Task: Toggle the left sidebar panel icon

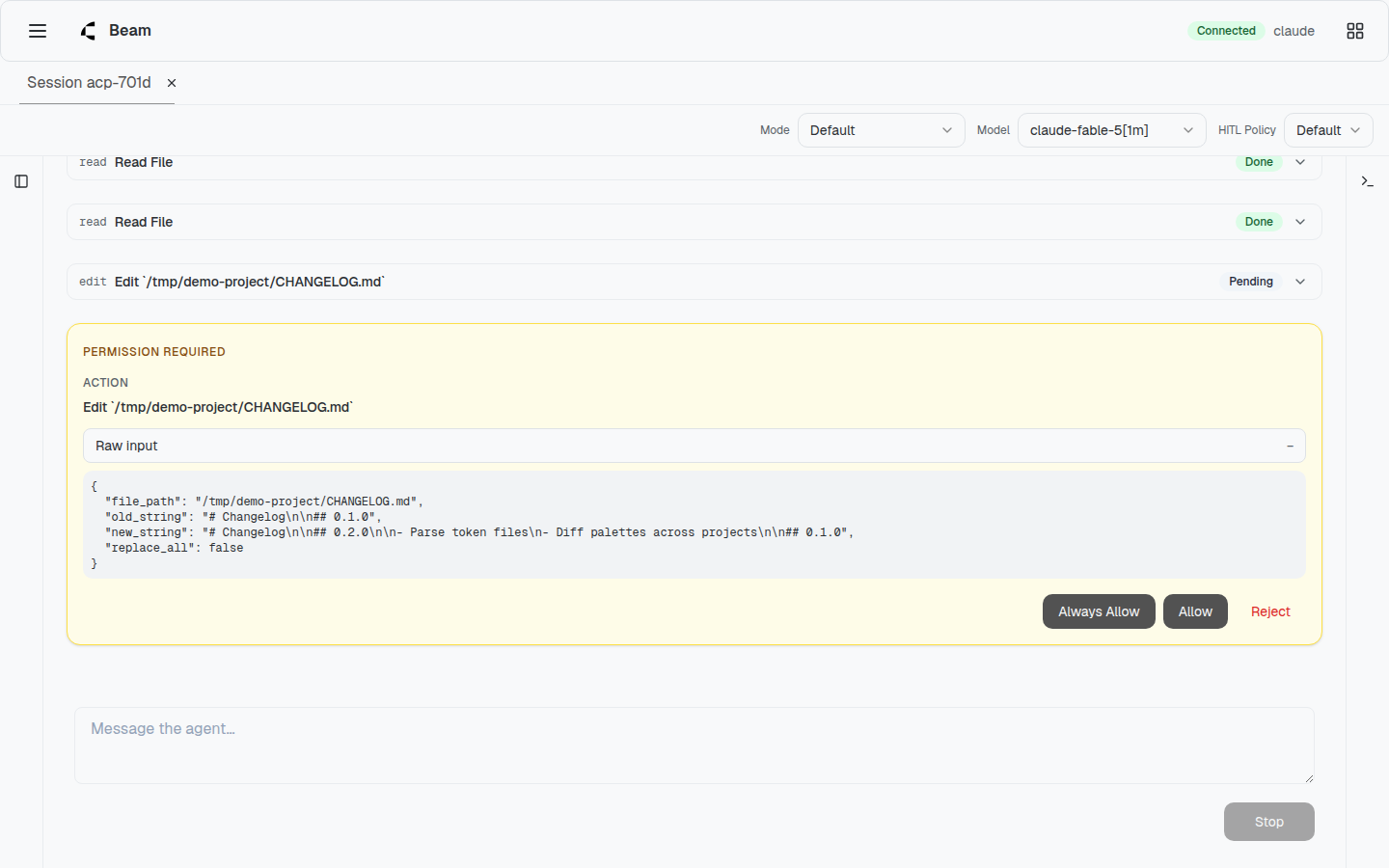Action: [21, 181]
